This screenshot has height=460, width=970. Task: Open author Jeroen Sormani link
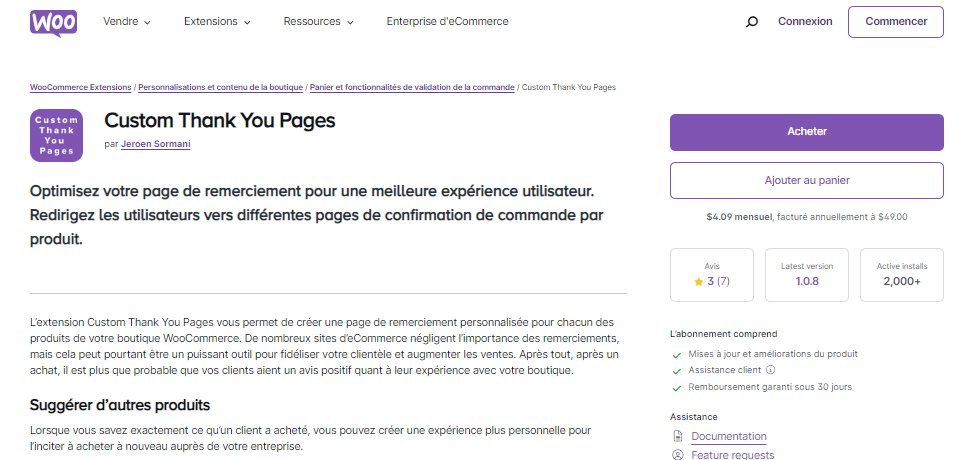click(x=155, y=144)
